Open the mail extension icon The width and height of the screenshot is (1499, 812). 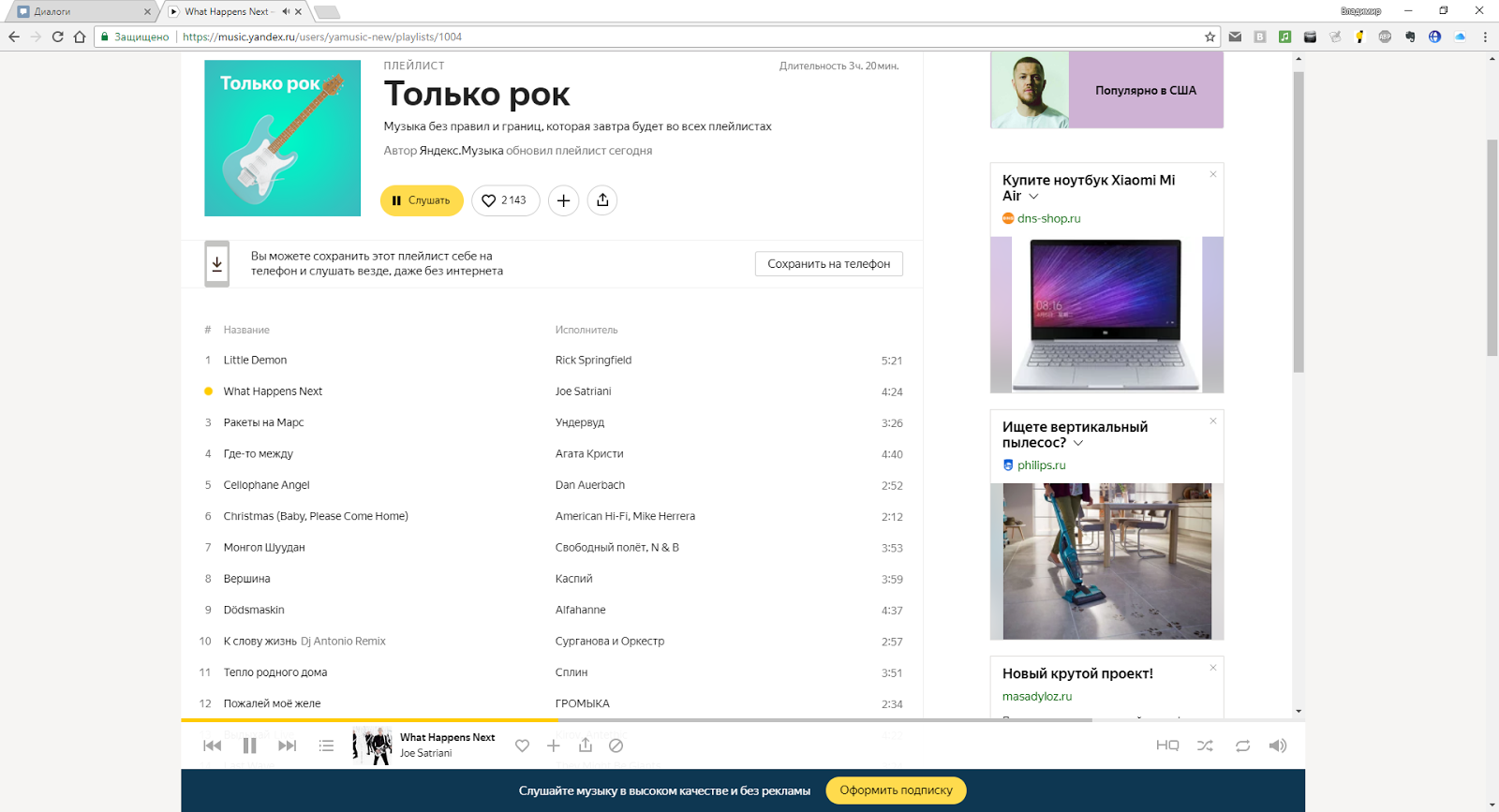pos(1235,37)
